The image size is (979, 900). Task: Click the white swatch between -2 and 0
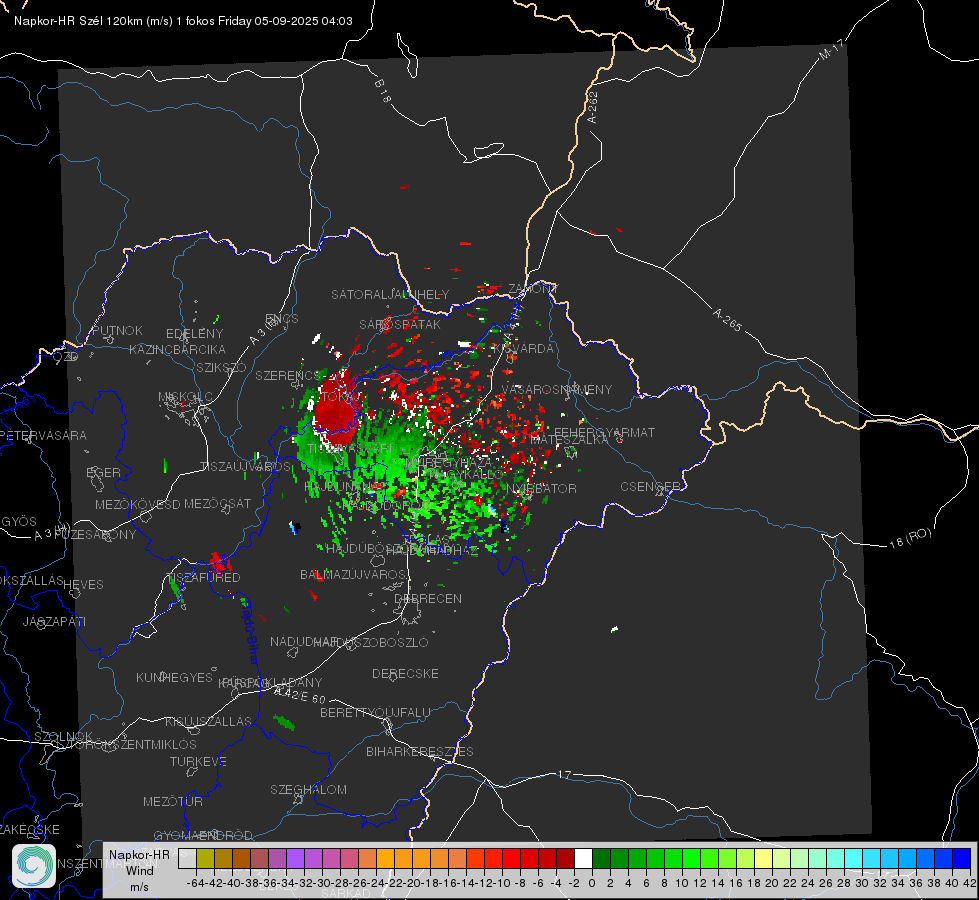click(x=583, y=859)
